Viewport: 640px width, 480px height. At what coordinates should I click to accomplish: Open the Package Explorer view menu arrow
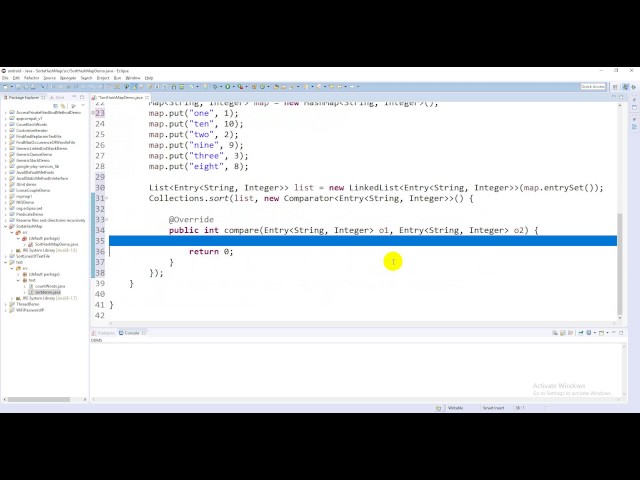(83, 106)
